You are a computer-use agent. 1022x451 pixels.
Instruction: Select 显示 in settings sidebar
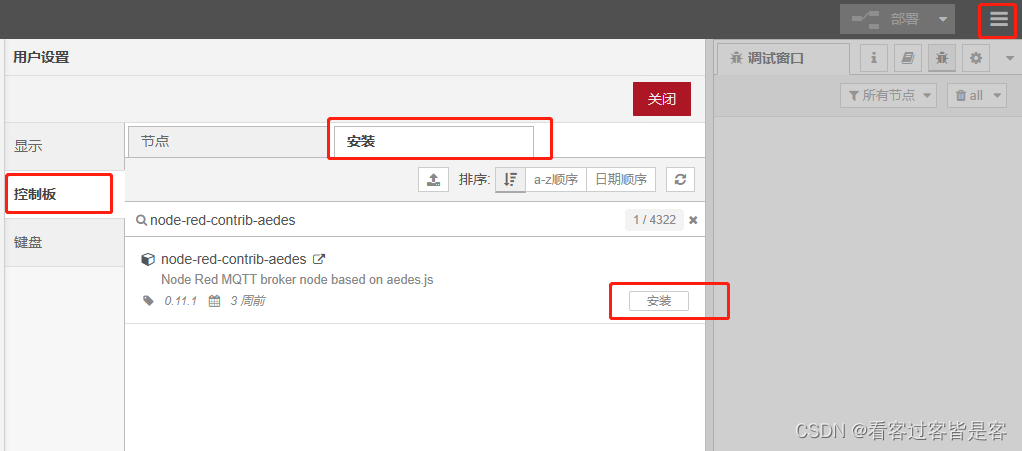[x=65, y=147]
